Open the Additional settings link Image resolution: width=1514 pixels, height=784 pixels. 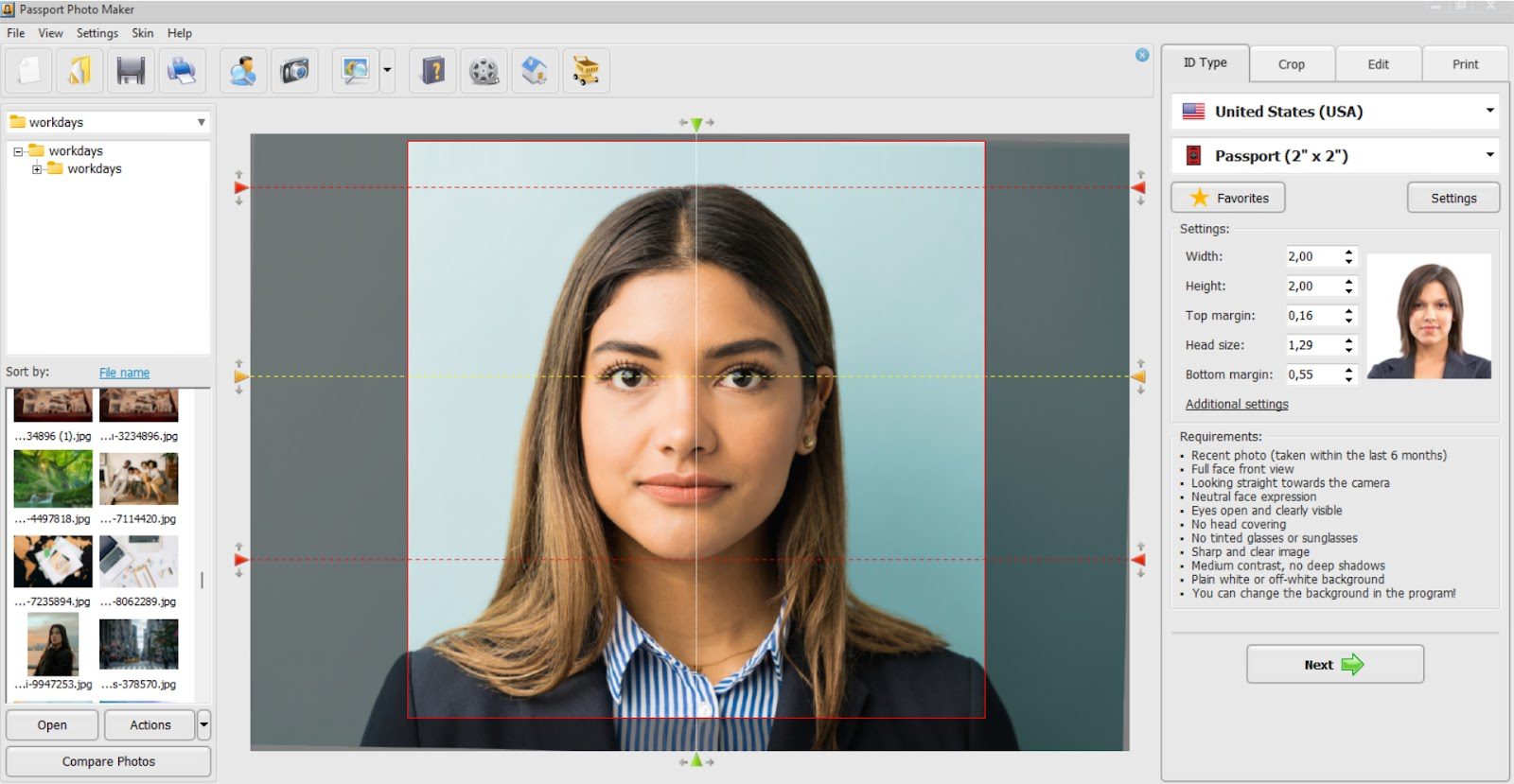click(1237, 404)
